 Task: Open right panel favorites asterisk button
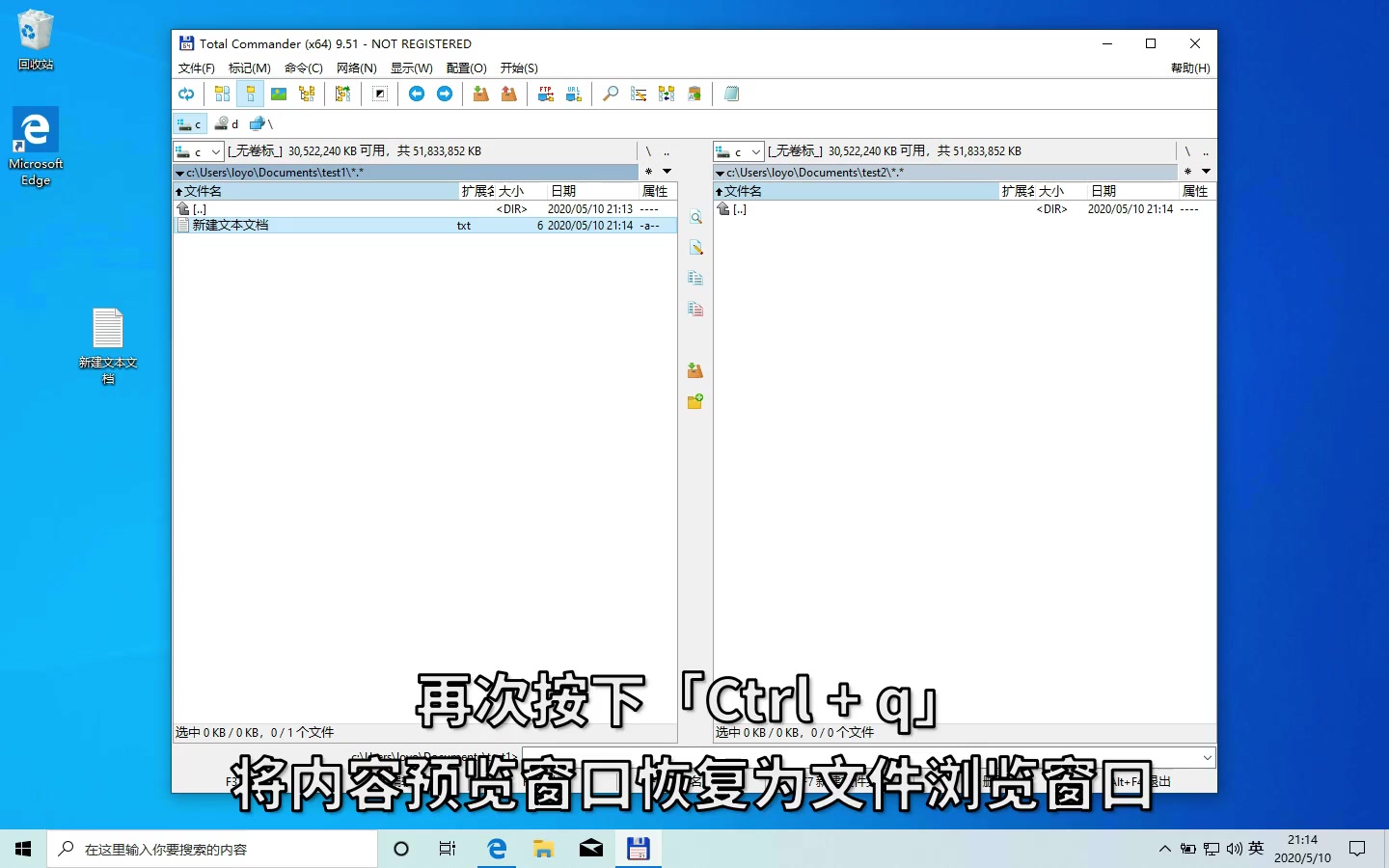1187,172
